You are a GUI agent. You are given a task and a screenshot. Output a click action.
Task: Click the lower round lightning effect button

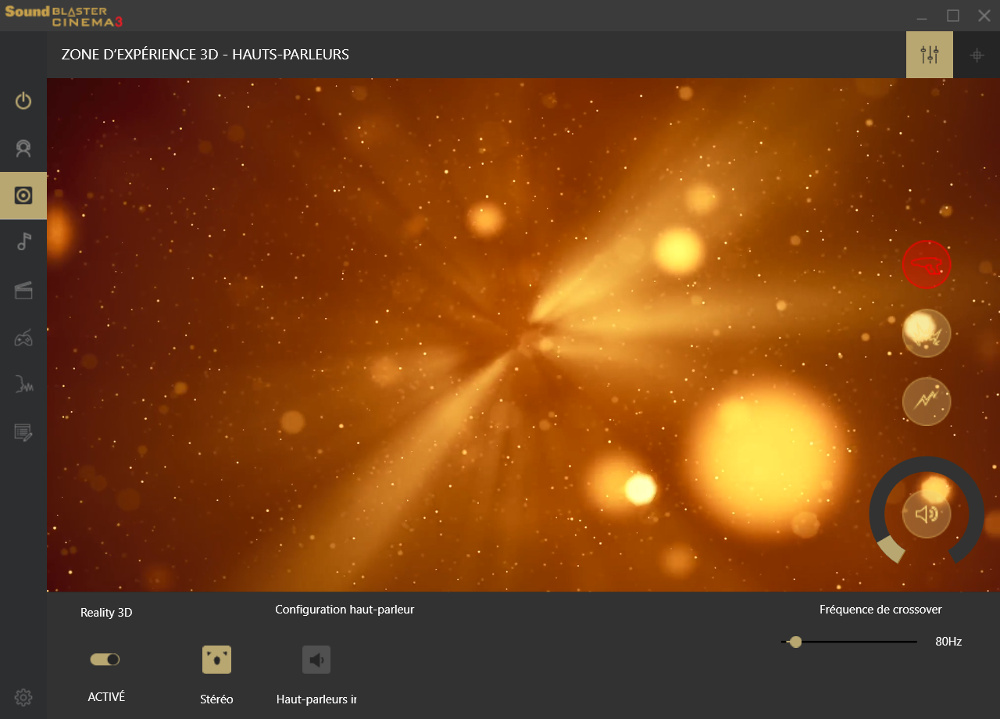(926, 402)
